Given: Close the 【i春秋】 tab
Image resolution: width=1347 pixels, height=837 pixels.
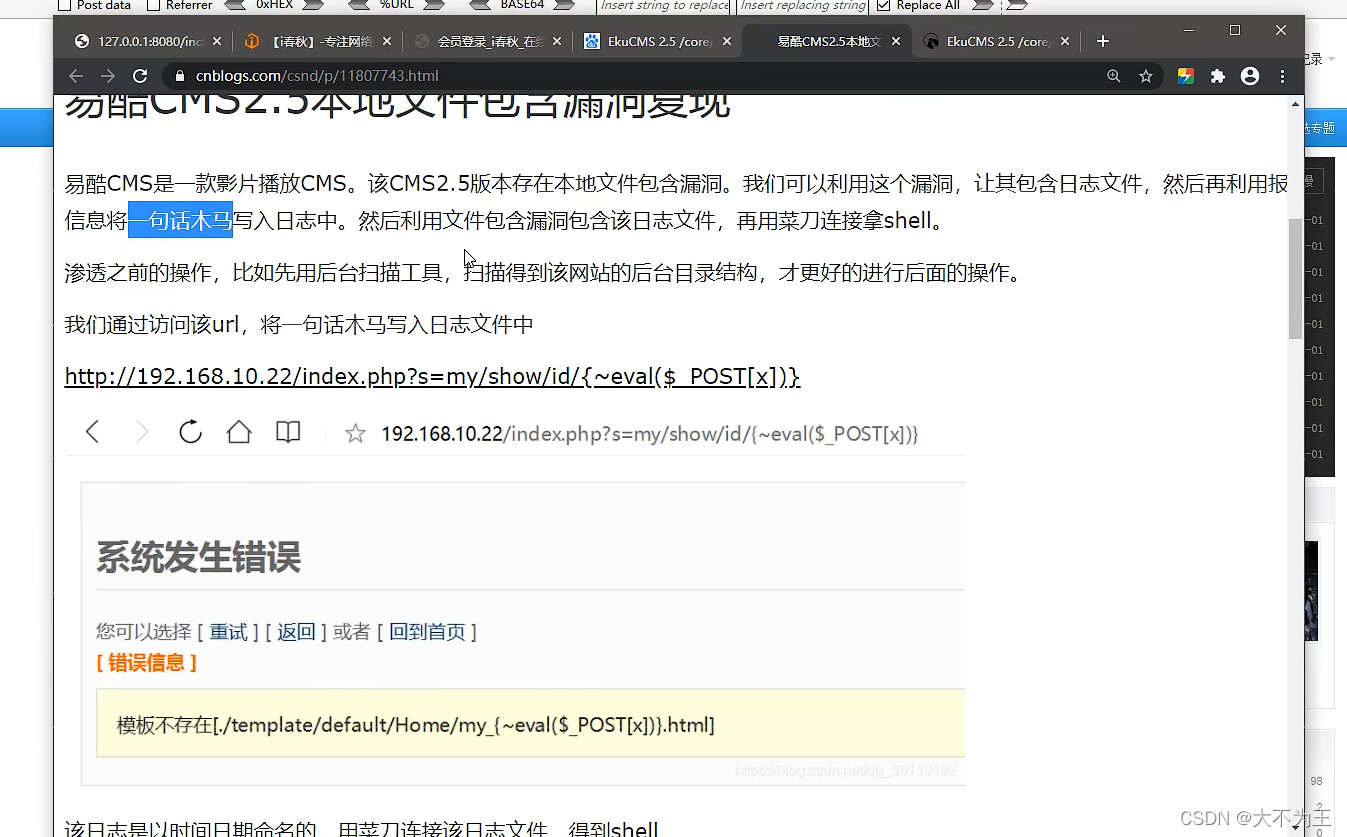Looking at the screenshot, I should point(387,42).
